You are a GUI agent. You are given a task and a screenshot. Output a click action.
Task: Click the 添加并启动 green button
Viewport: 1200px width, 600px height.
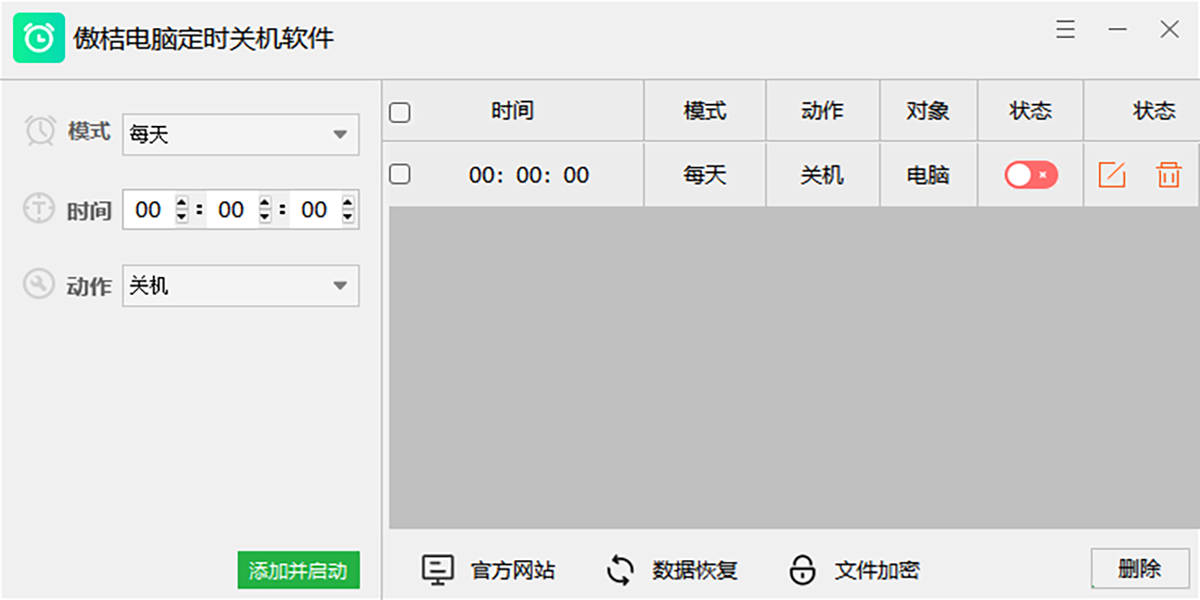point(297,570)
